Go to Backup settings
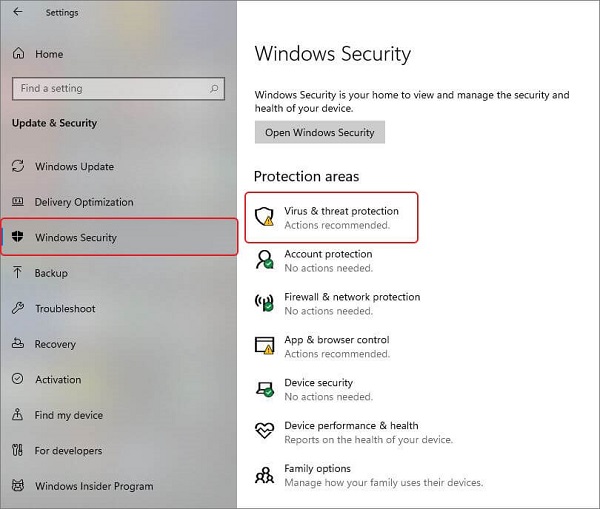This screenshot has width=600, height=509. [51, 273]
